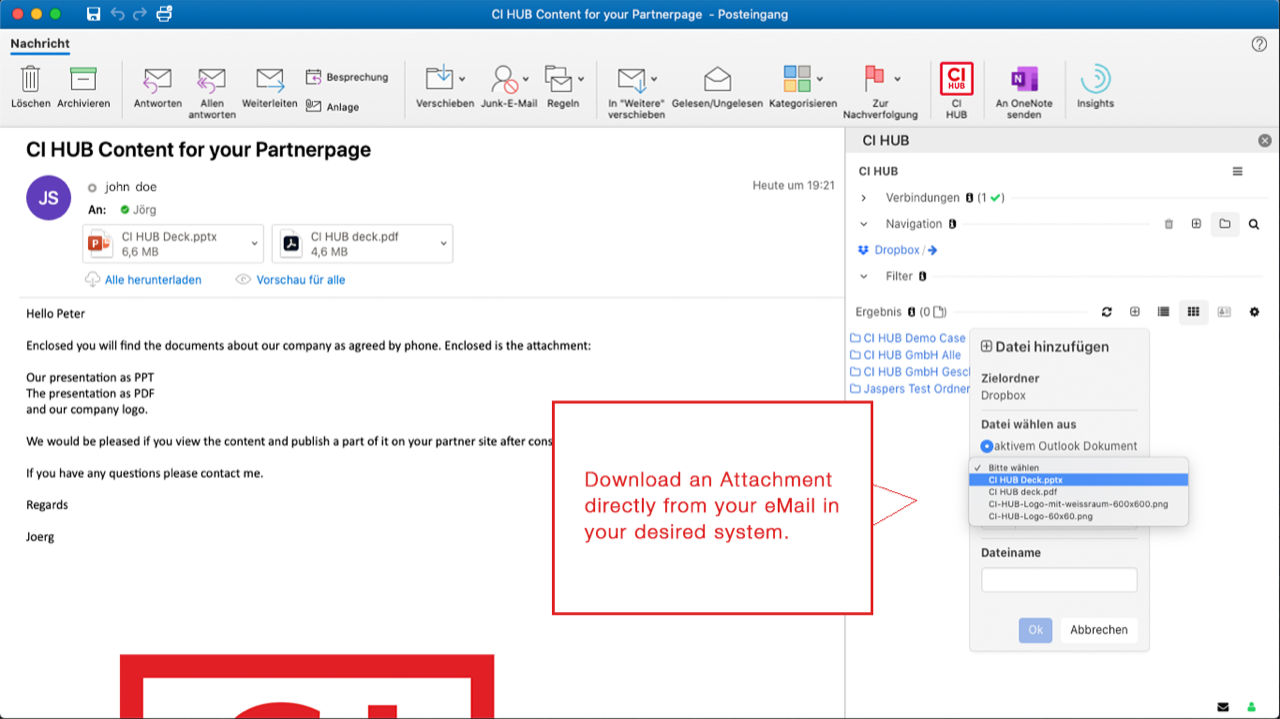Collapse the Filter section
1280x719 pixels.
click(864, 276)
